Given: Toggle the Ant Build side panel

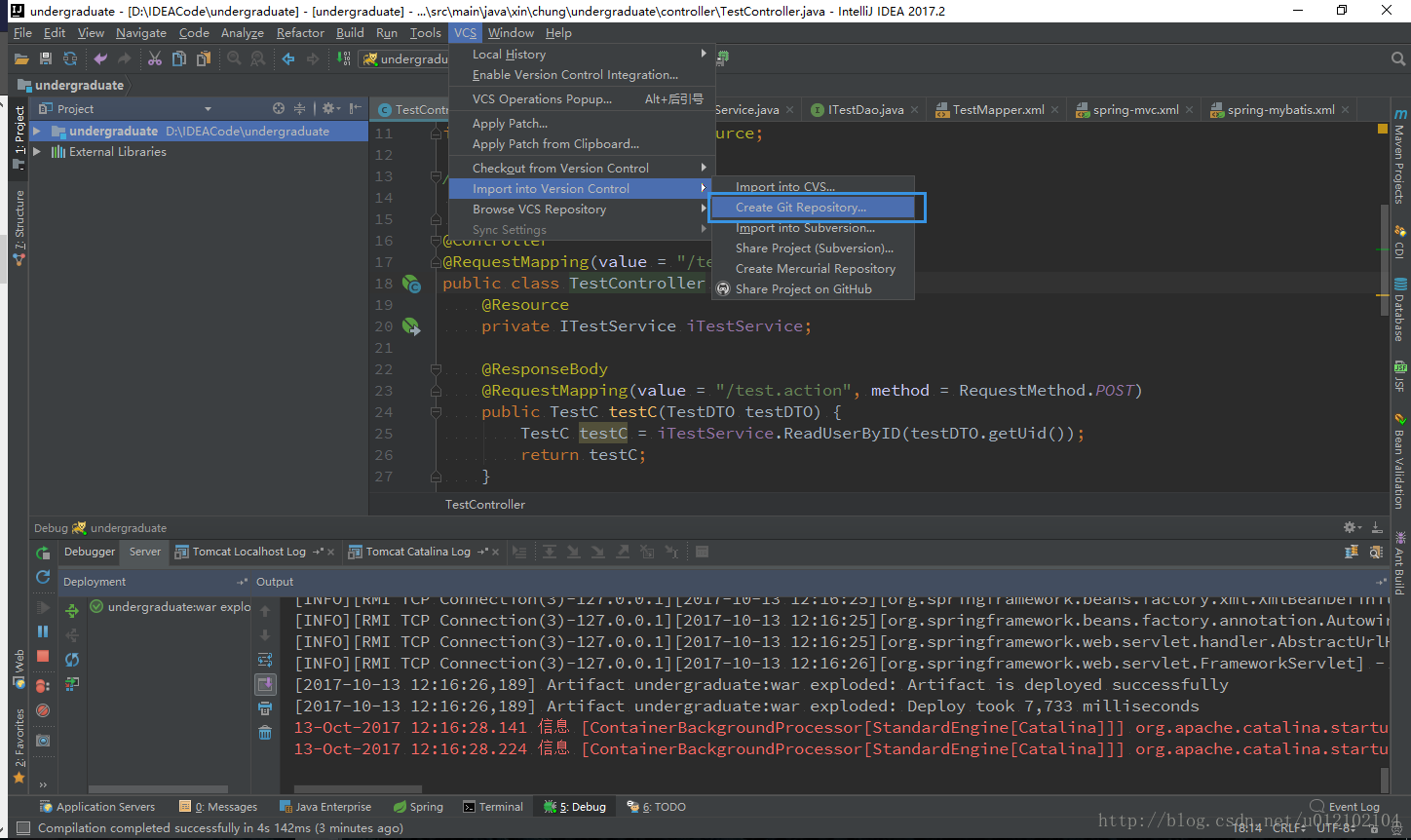Looking at the screenshot, I should pyautogui.click(x=1400, y=563).
